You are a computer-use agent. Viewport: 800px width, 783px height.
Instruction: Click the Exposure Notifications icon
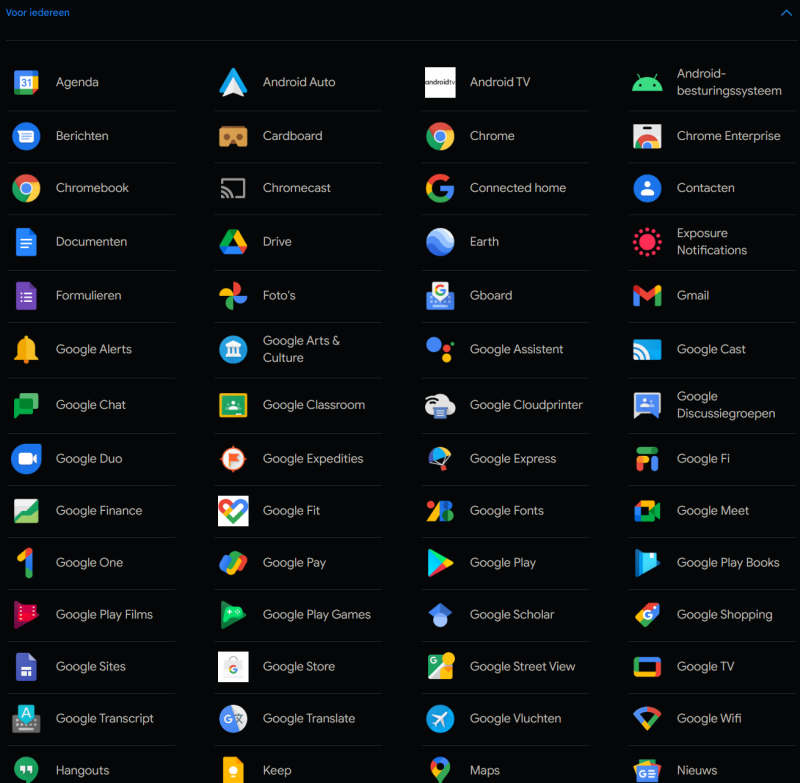coord(647,242)
